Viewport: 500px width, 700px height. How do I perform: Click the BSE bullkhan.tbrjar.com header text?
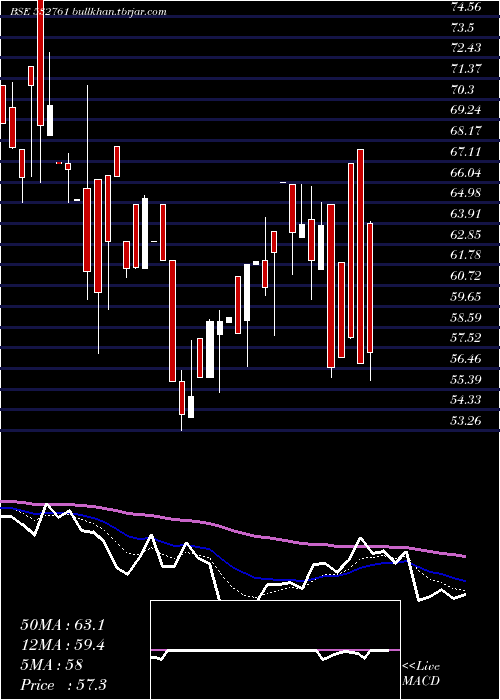click(x=89, y=12)
